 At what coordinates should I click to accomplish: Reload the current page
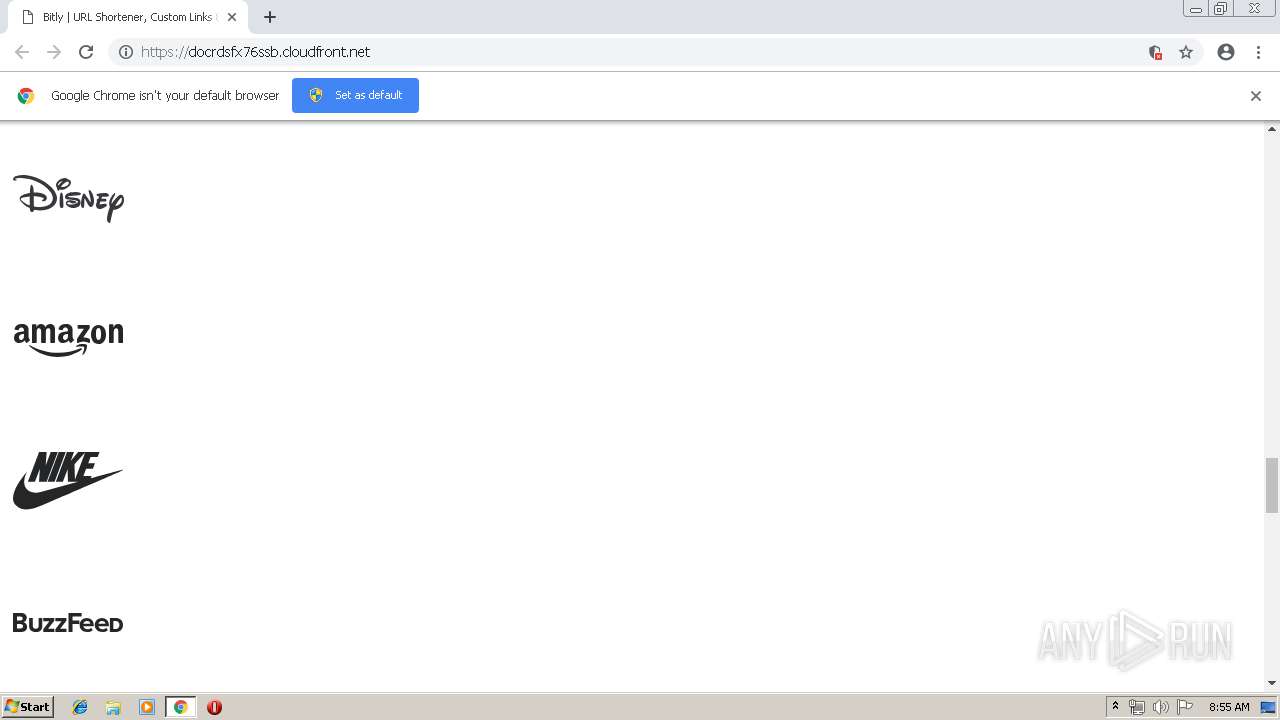(86, 52)
